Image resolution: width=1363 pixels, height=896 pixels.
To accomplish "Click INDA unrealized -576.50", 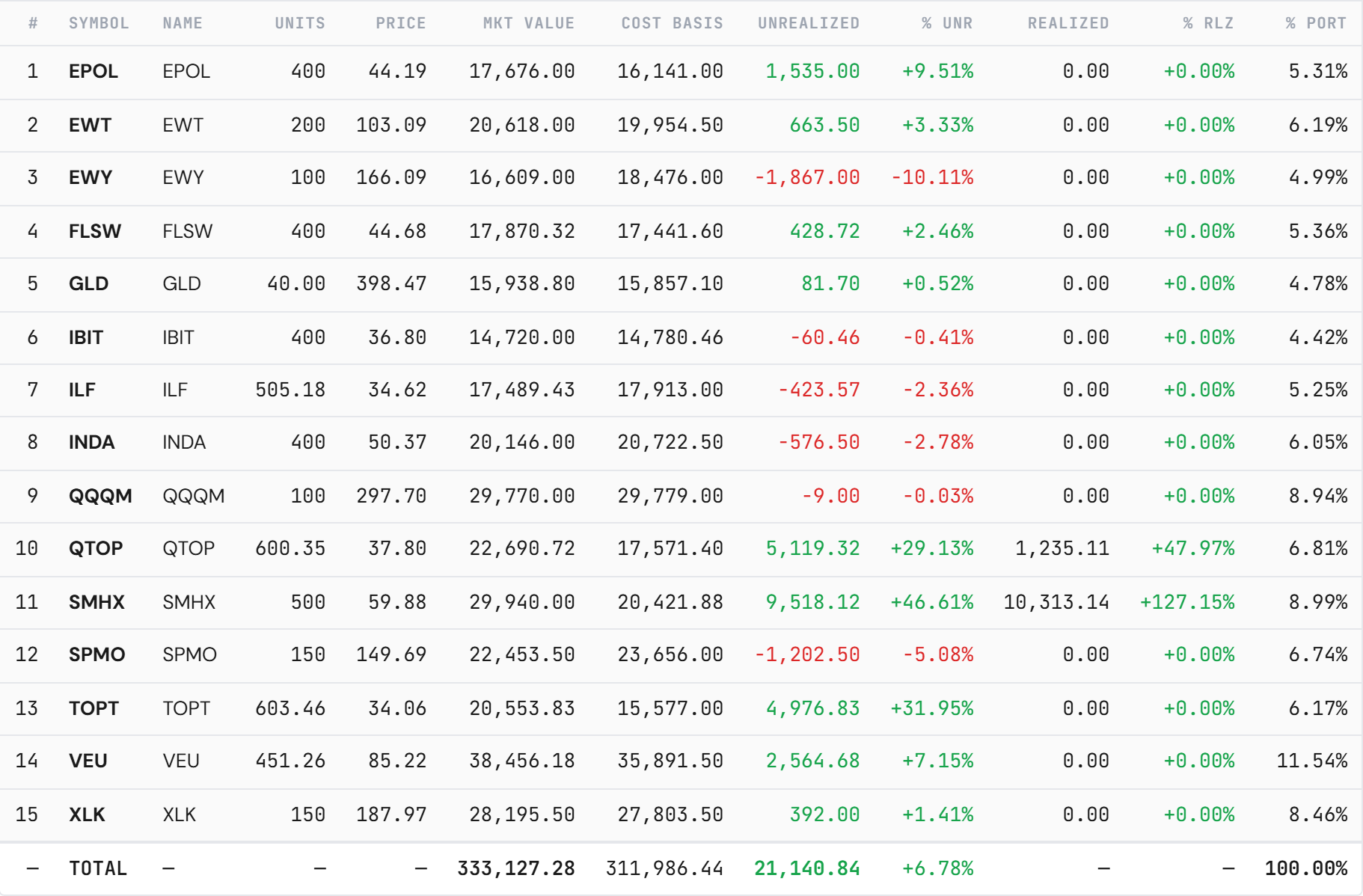I will [819, 442].
